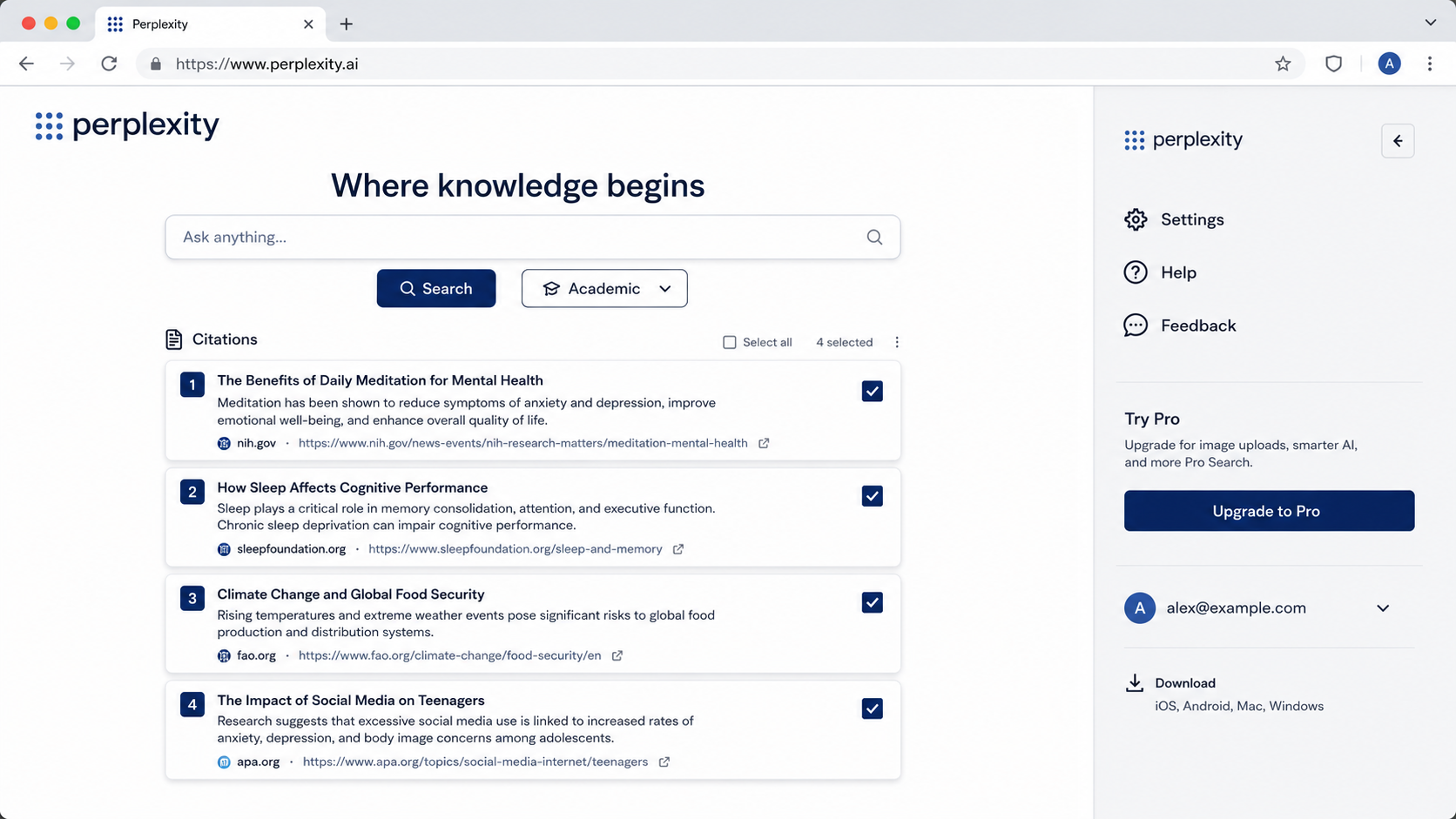
Task: Uncheck the Daily Meditation citation checkbox
Action: pos(872,391)
